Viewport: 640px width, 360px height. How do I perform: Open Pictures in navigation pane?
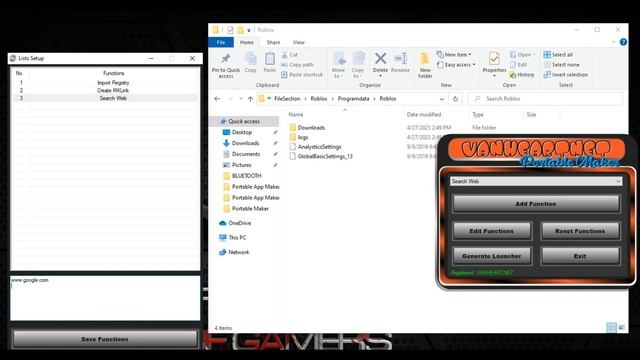242,165
